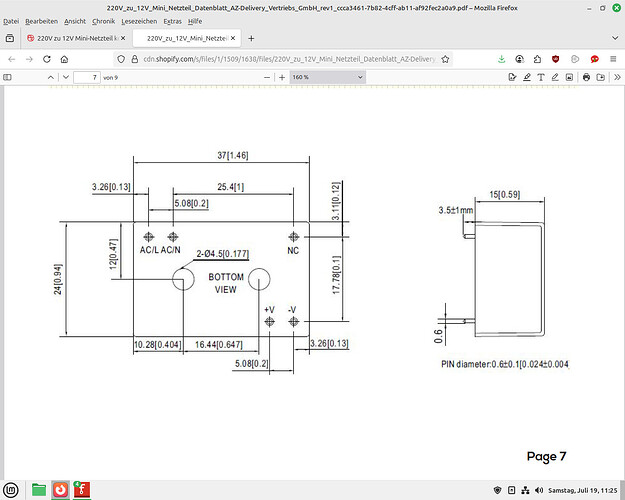Go to the next PDF page
This screenshot has width=625, height=500.
pyautogui.click(x=64, y=77)
